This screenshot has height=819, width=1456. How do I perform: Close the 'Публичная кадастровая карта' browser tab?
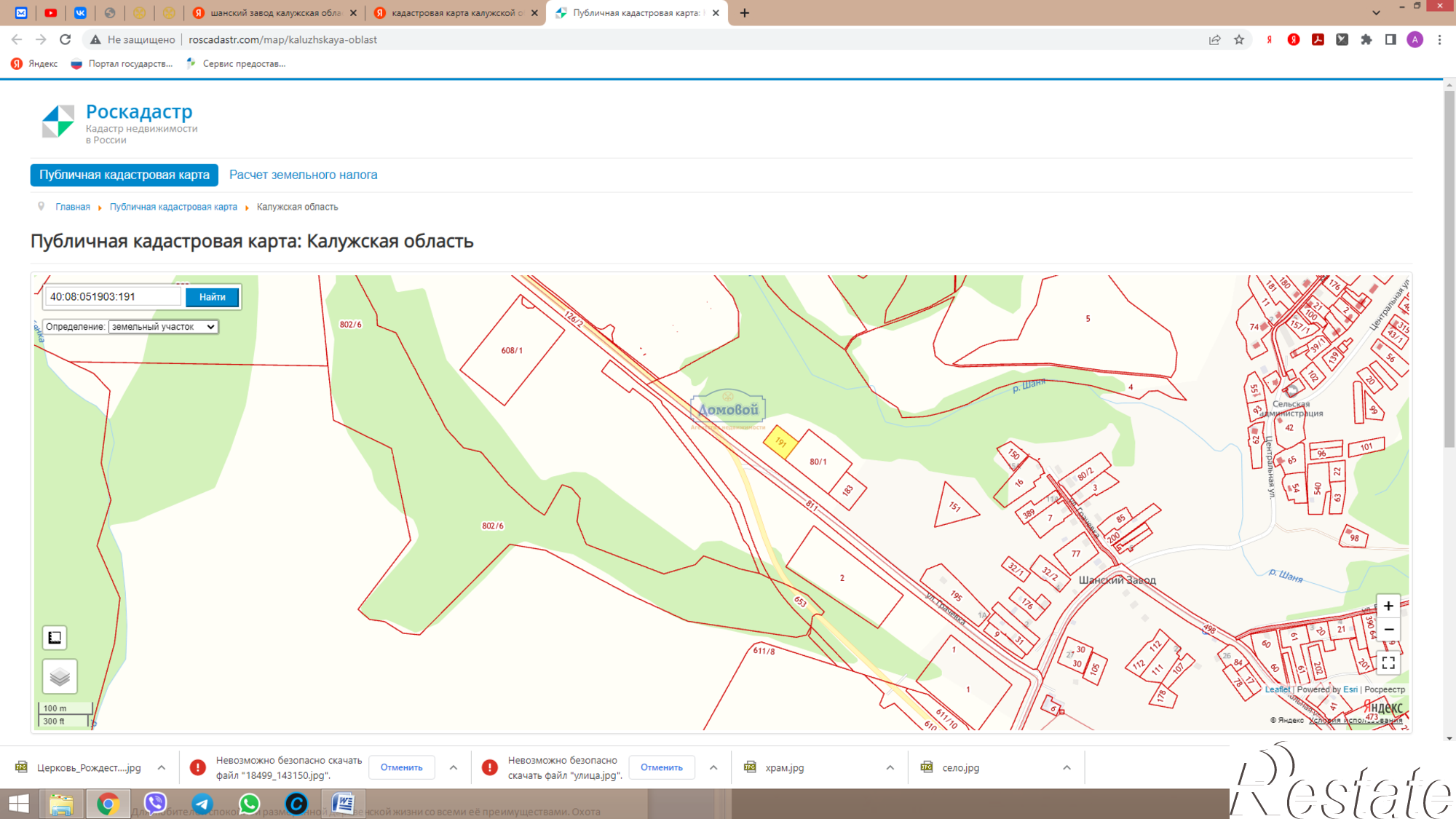pos(716,12)
